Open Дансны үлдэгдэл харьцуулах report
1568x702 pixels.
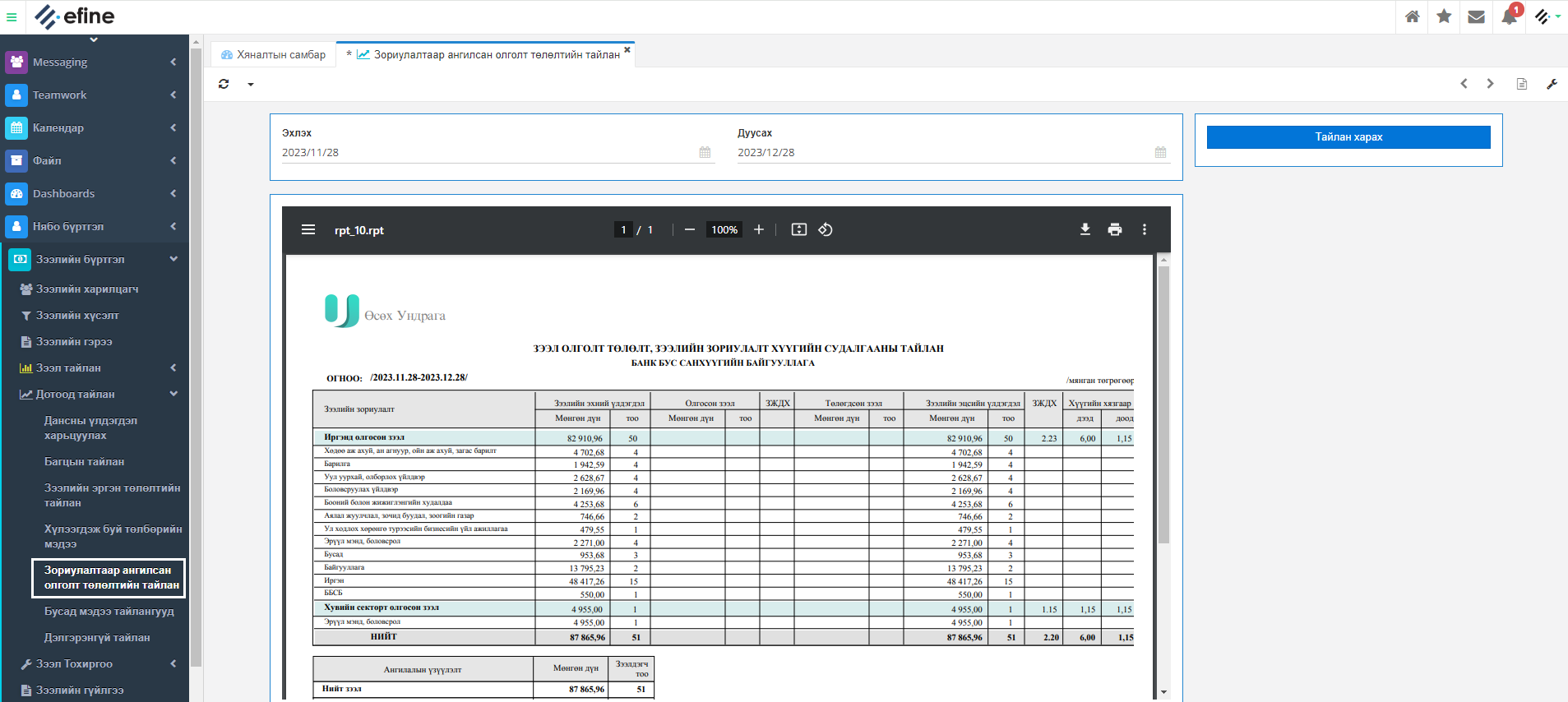[x=90, y=427]
